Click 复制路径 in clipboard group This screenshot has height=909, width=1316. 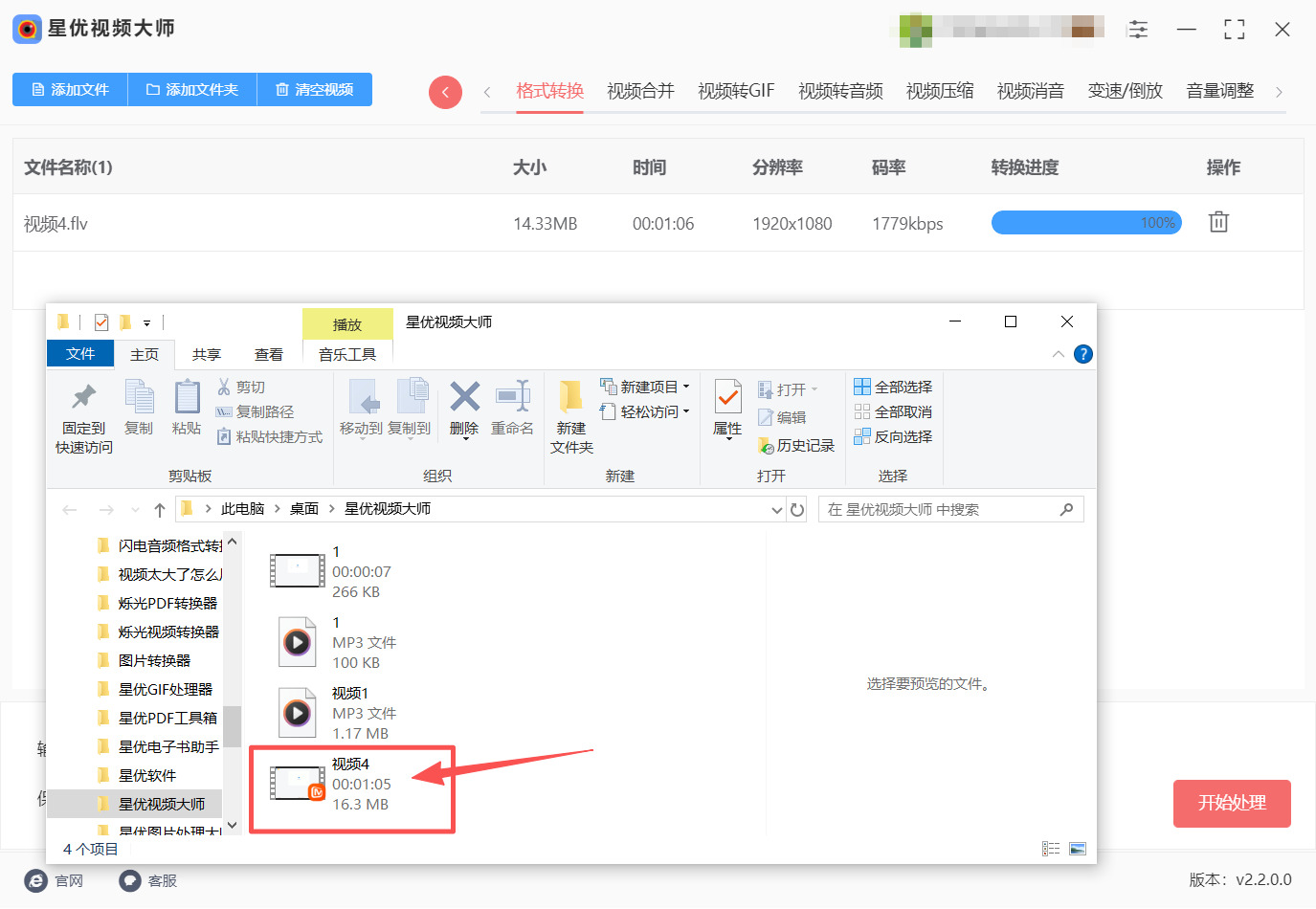coord(255,411)
